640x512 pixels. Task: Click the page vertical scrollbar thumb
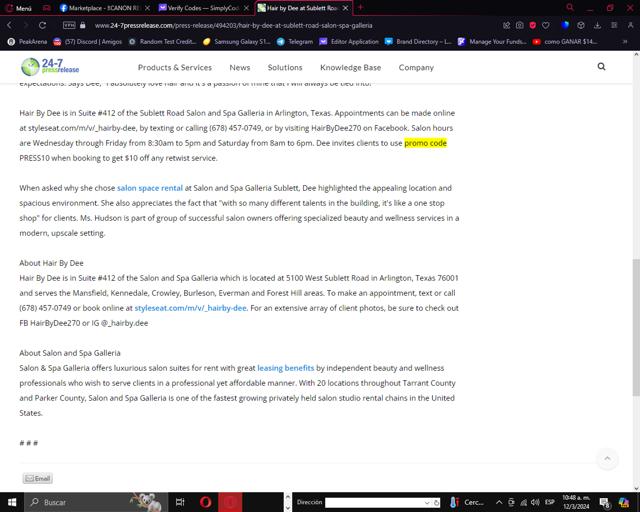(636, 327)
